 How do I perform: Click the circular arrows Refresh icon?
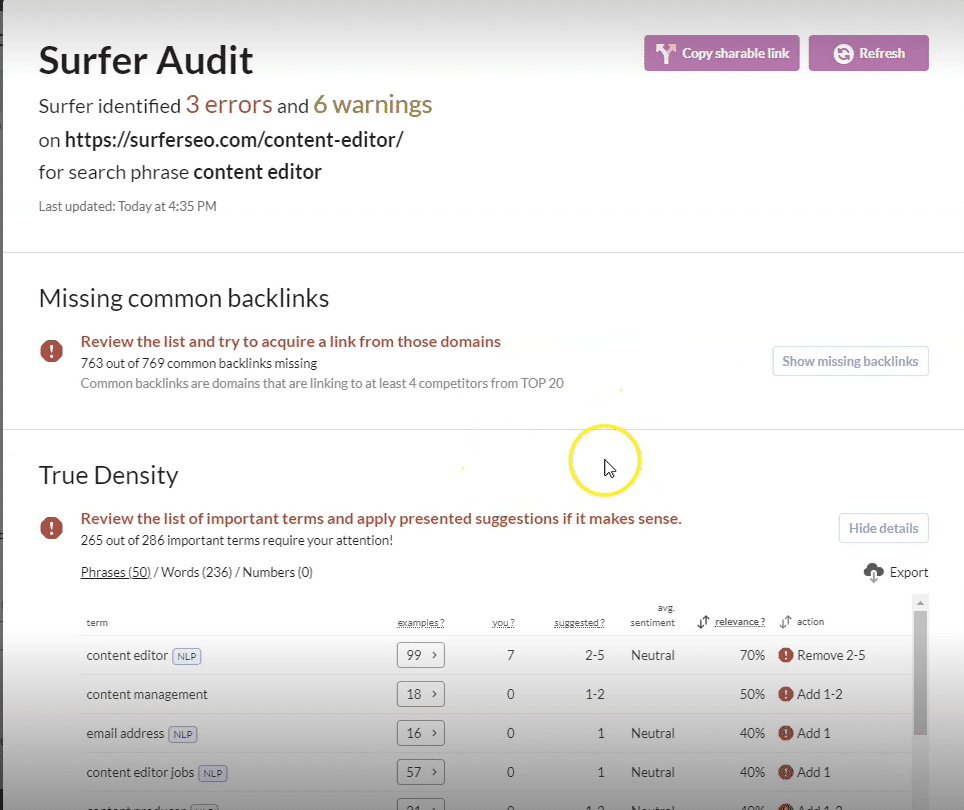coord(844,53)
